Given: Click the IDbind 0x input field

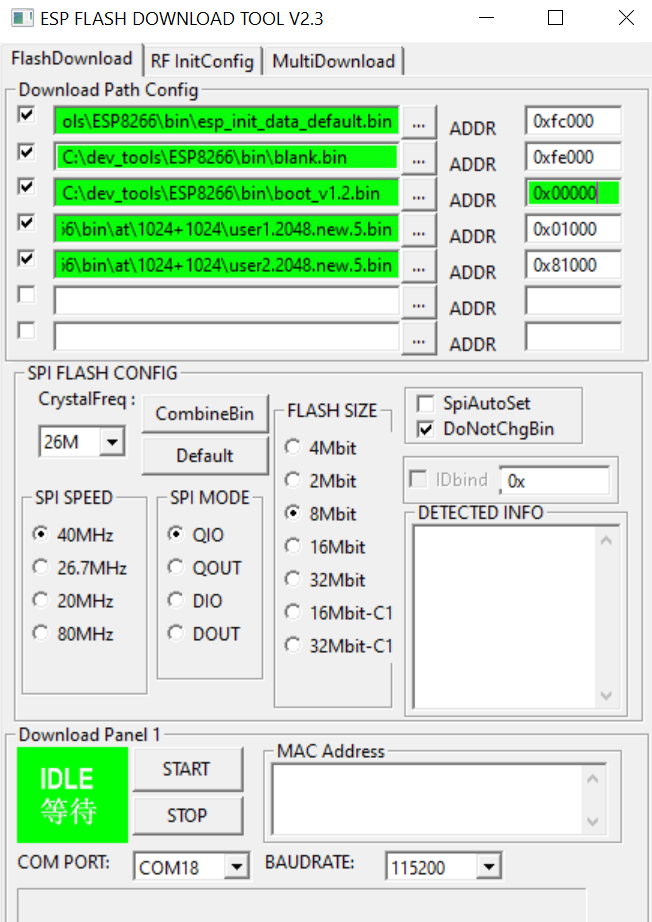Looking at the screenshot, I should (x=554, y=480).
